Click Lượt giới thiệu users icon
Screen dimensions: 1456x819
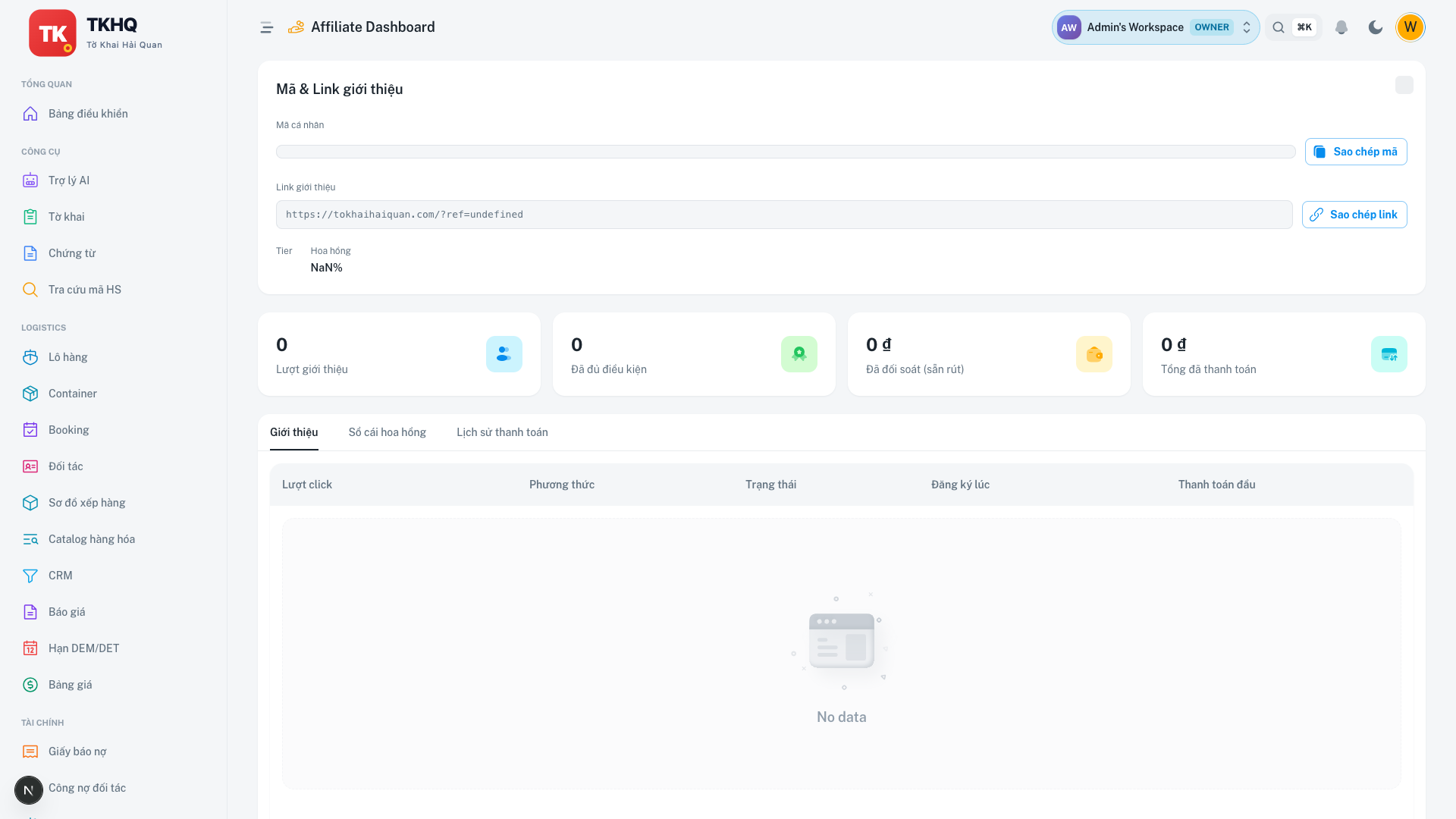(504, 354)
